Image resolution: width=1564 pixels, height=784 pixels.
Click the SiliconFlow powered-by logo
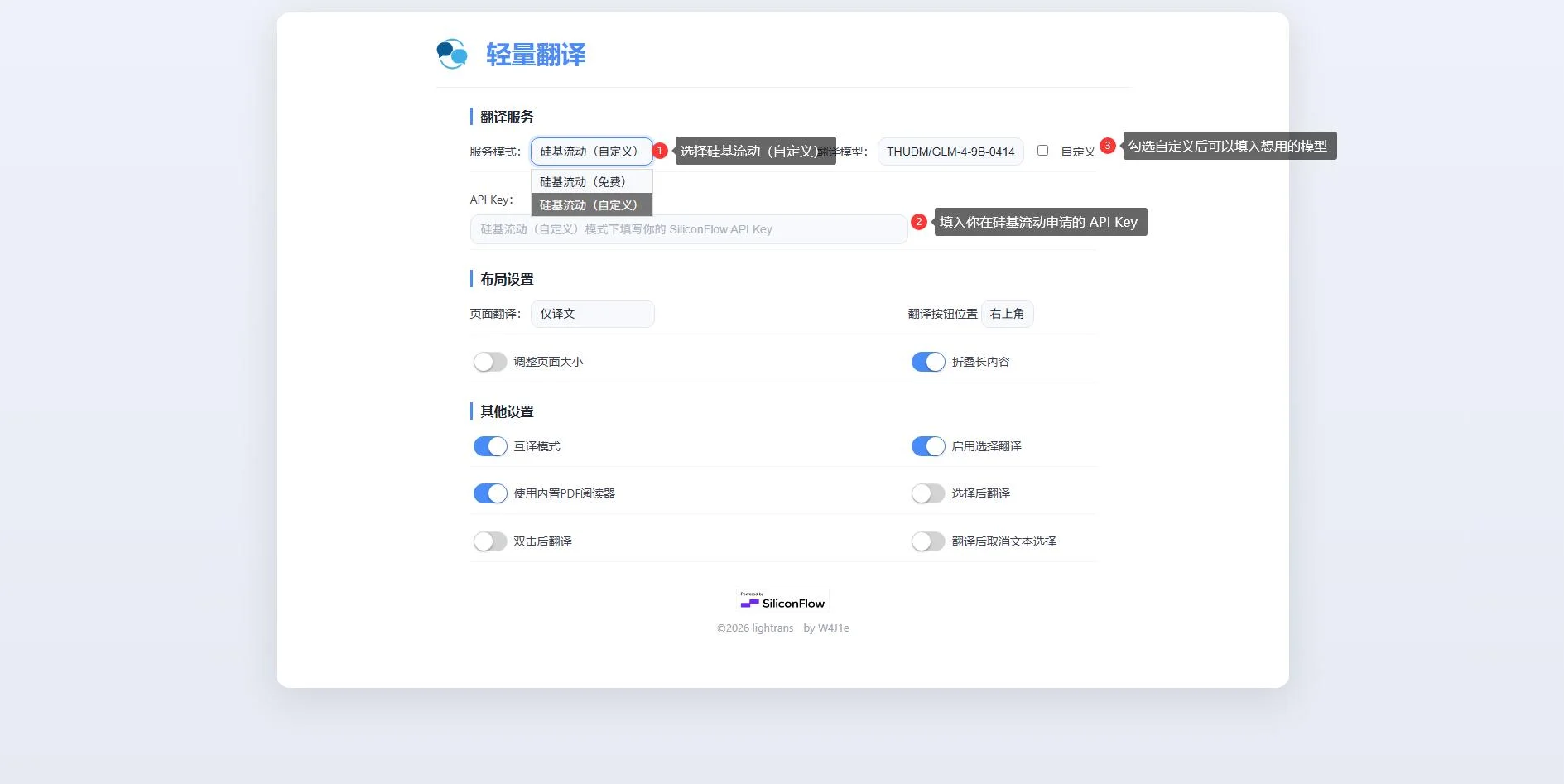coord(782,600)
